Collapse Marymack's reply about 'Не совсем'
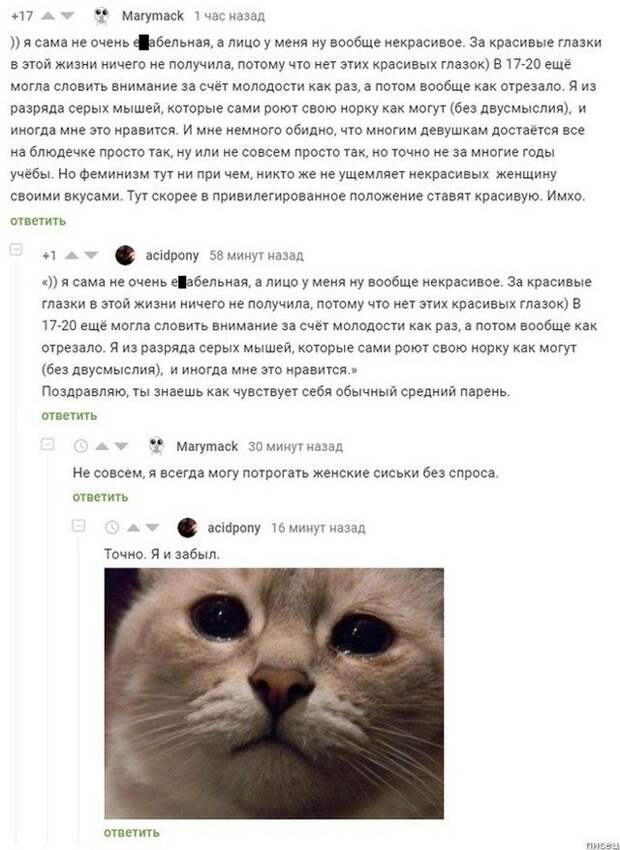This screenshot has width=620, height=850. coord(48,445)
